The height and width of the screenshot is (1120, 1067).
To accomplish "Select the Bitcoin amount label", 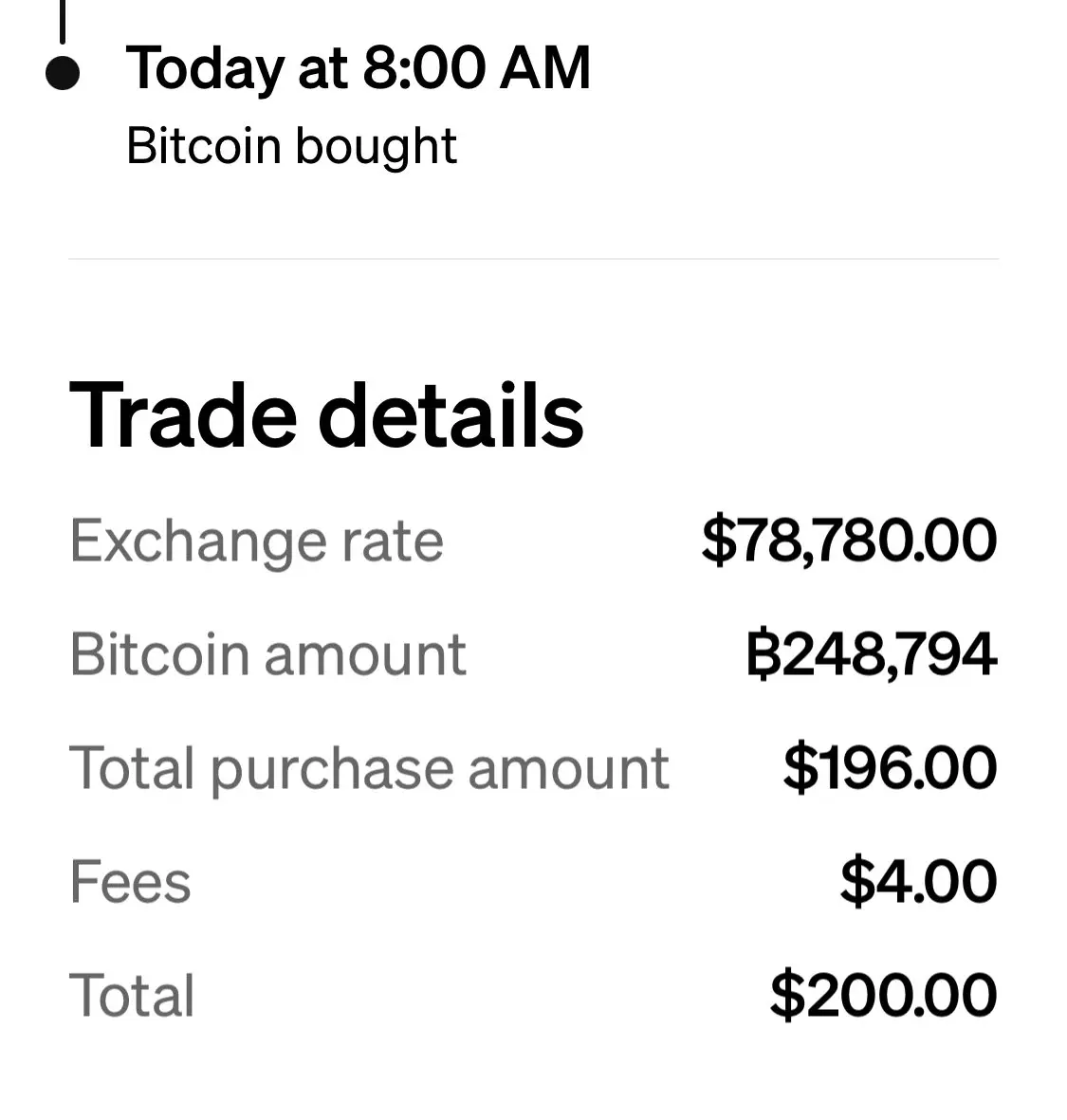I will 267,654.
